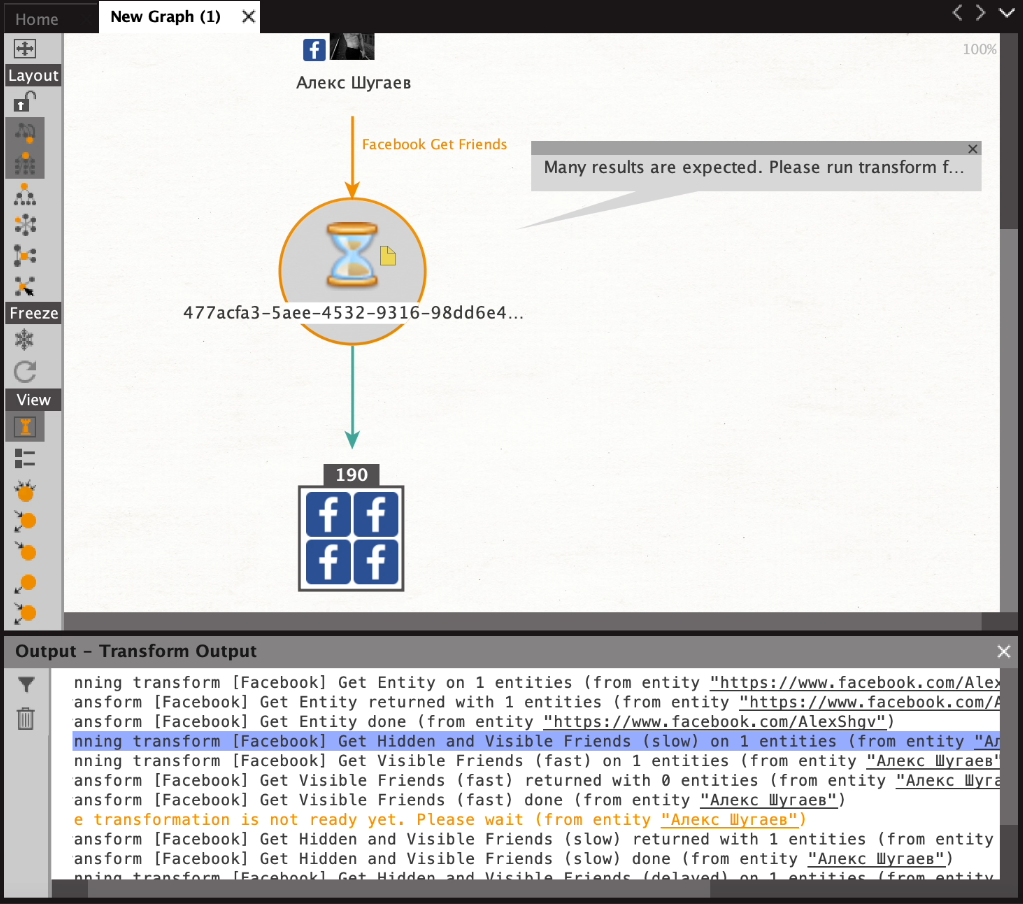Select the 190 Facebook entities collection node

pyautogui.click(x=351, y=538)
